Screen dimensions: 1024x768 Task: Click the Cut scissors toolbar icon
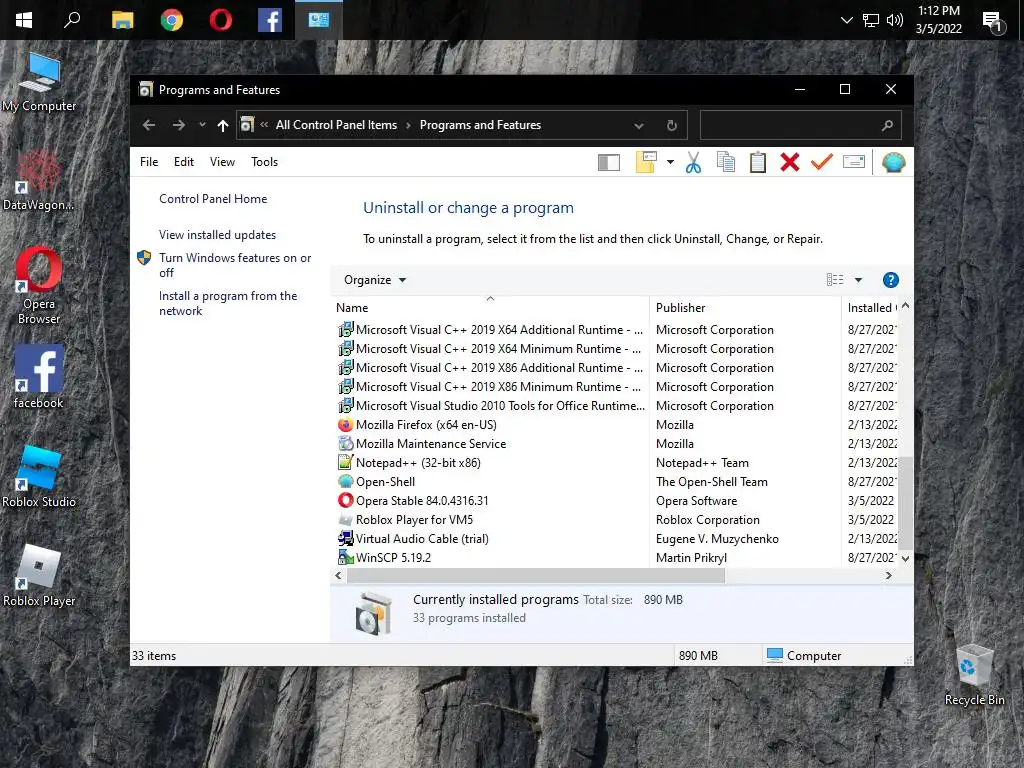[x=694, y=163]
